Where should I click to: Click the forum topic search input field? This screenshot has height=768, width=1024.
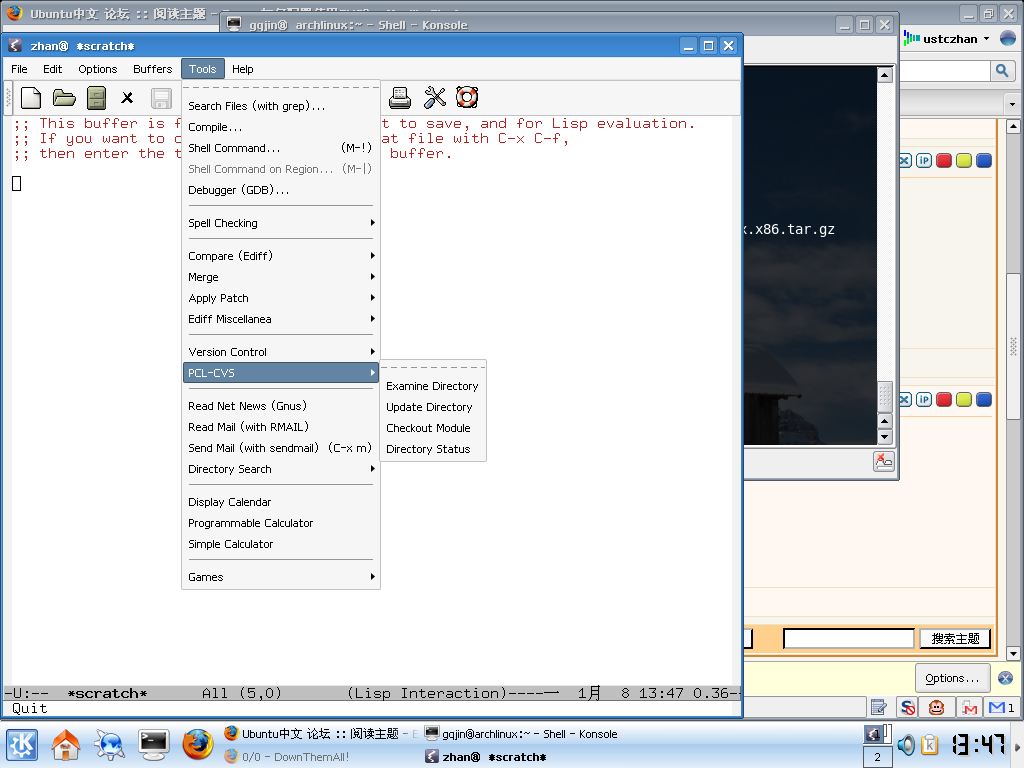[848, 639]
